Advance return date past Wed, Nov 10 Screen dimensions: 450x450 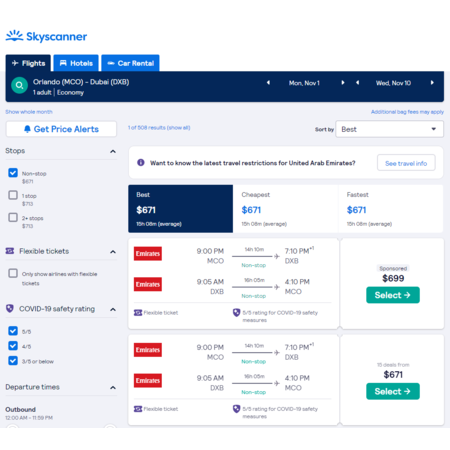[432, 83]
